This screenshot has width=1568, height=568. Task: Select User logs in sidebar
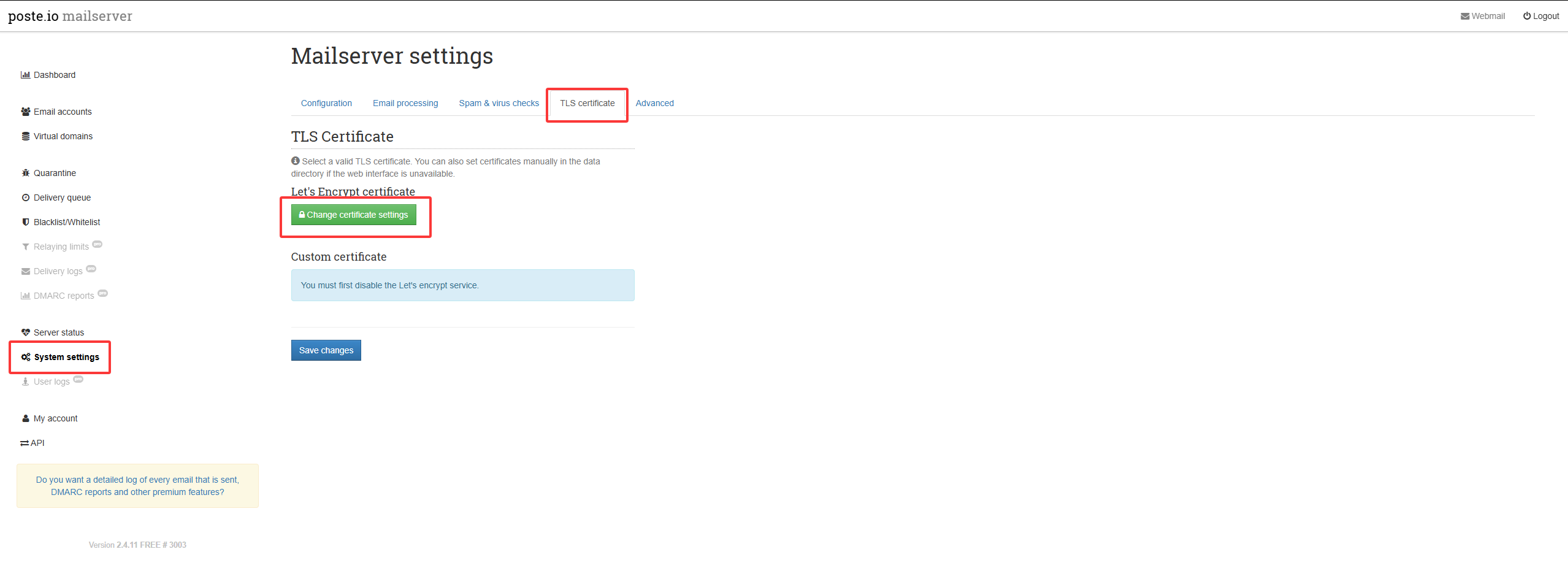(52, 382)
